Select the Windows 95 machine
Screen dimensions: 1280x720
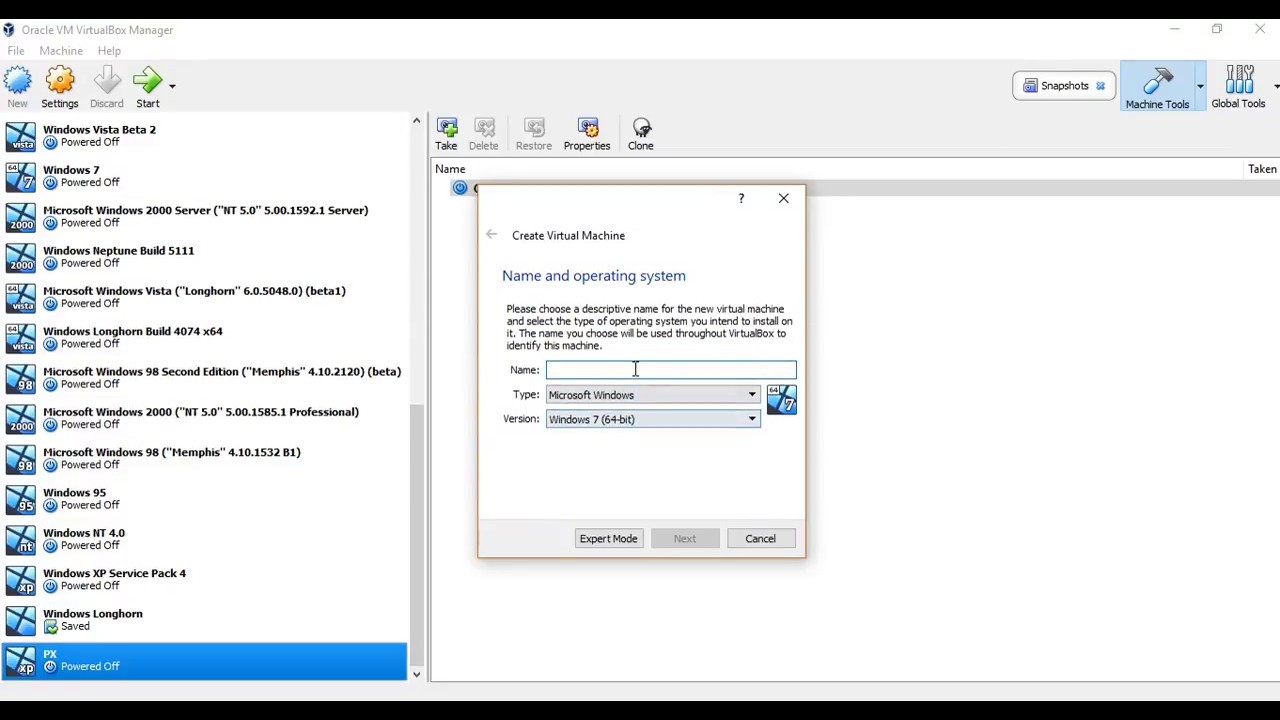[x=204, y=499]
